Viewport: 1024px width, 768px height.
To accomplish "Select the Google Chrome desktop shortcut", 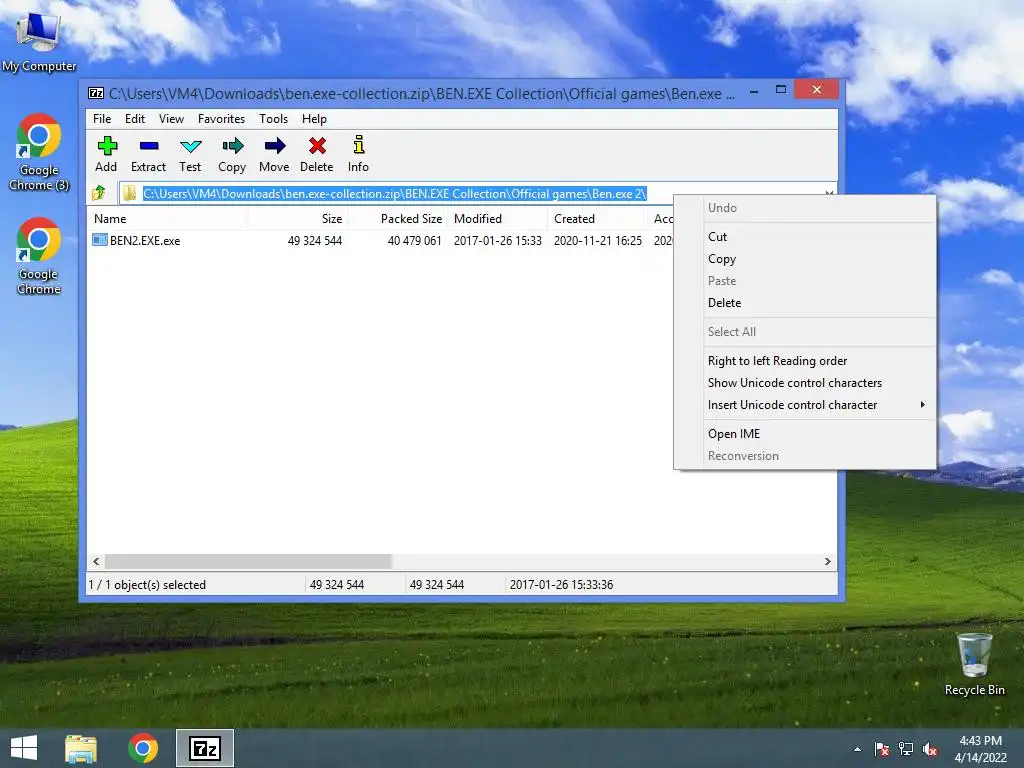I will (x=39, y=256).
